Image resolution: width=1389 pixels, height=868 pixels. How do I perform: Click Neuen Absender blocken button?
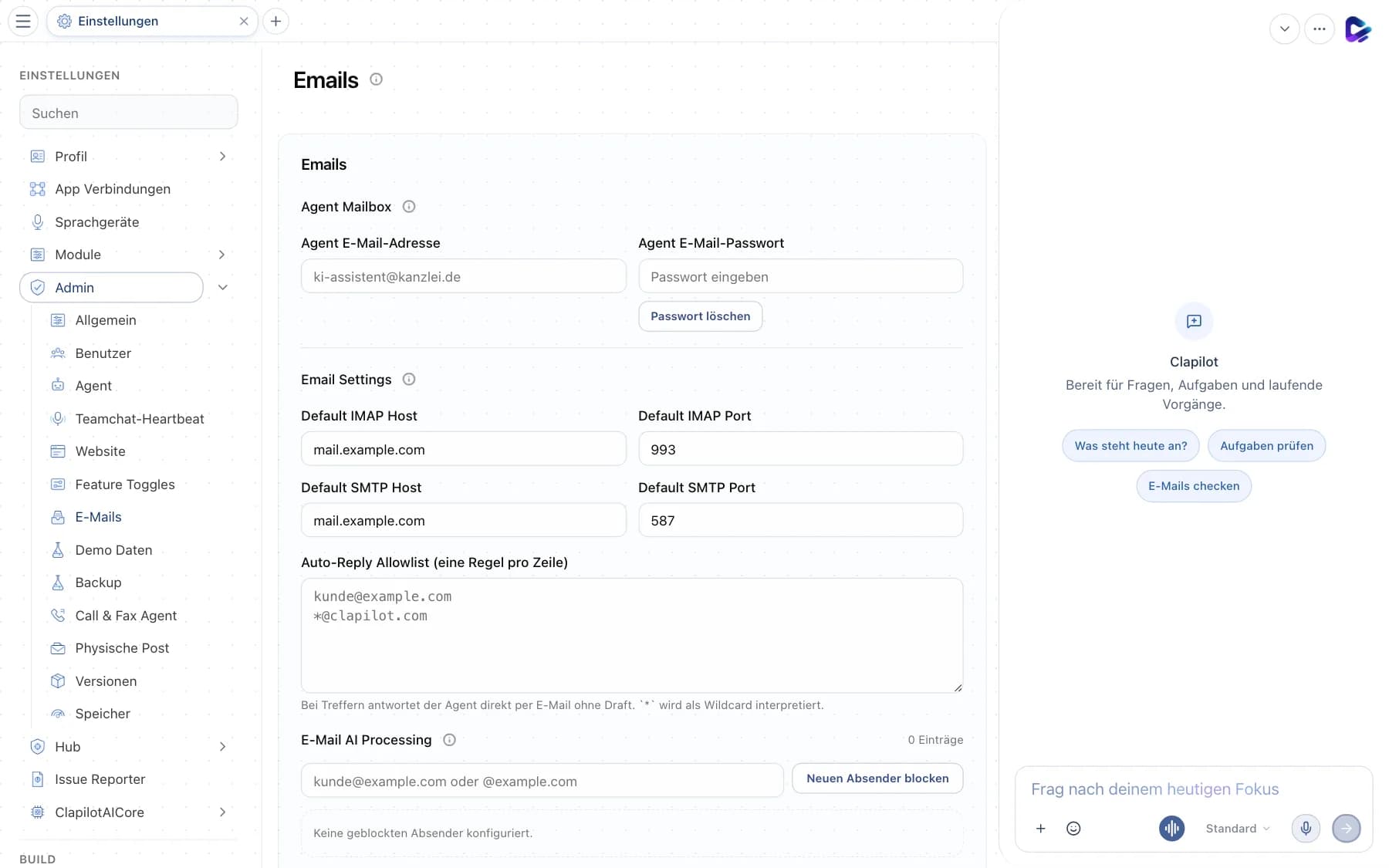(877, 778)
